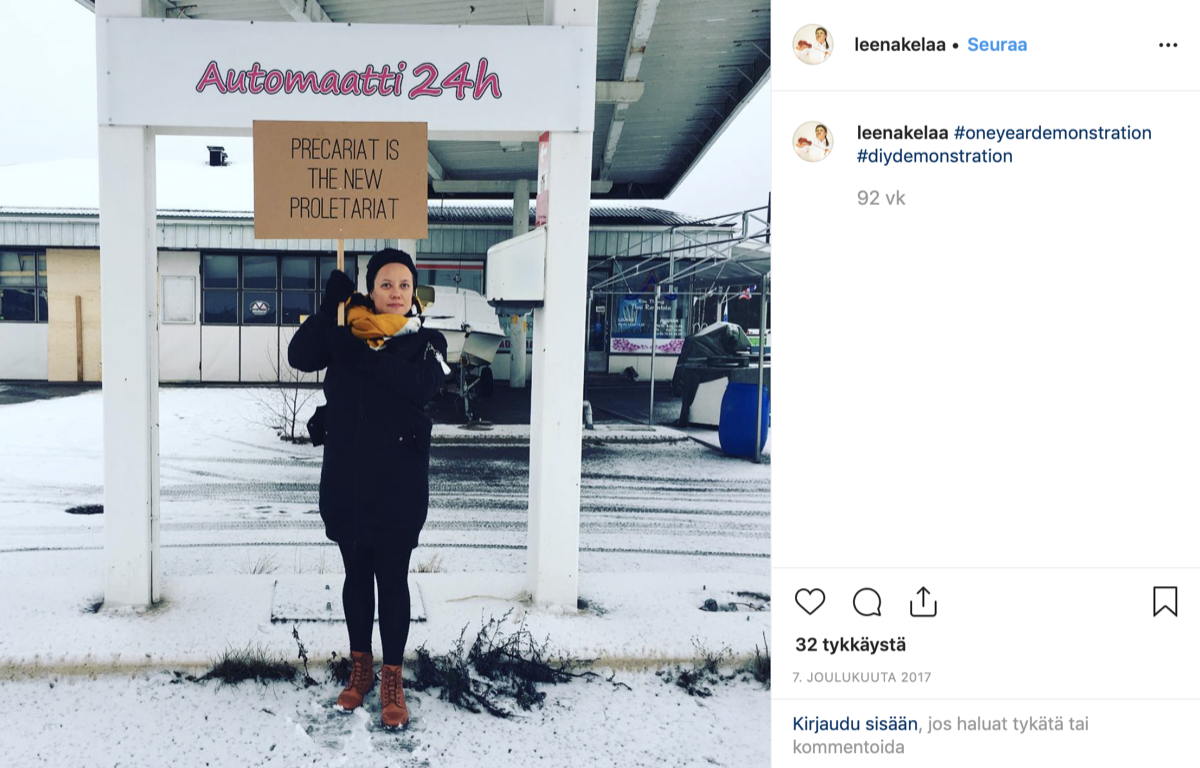The image size is (1200, 768).
Task: Click the avatar next to the caption
Action: [x=813, y=142]
